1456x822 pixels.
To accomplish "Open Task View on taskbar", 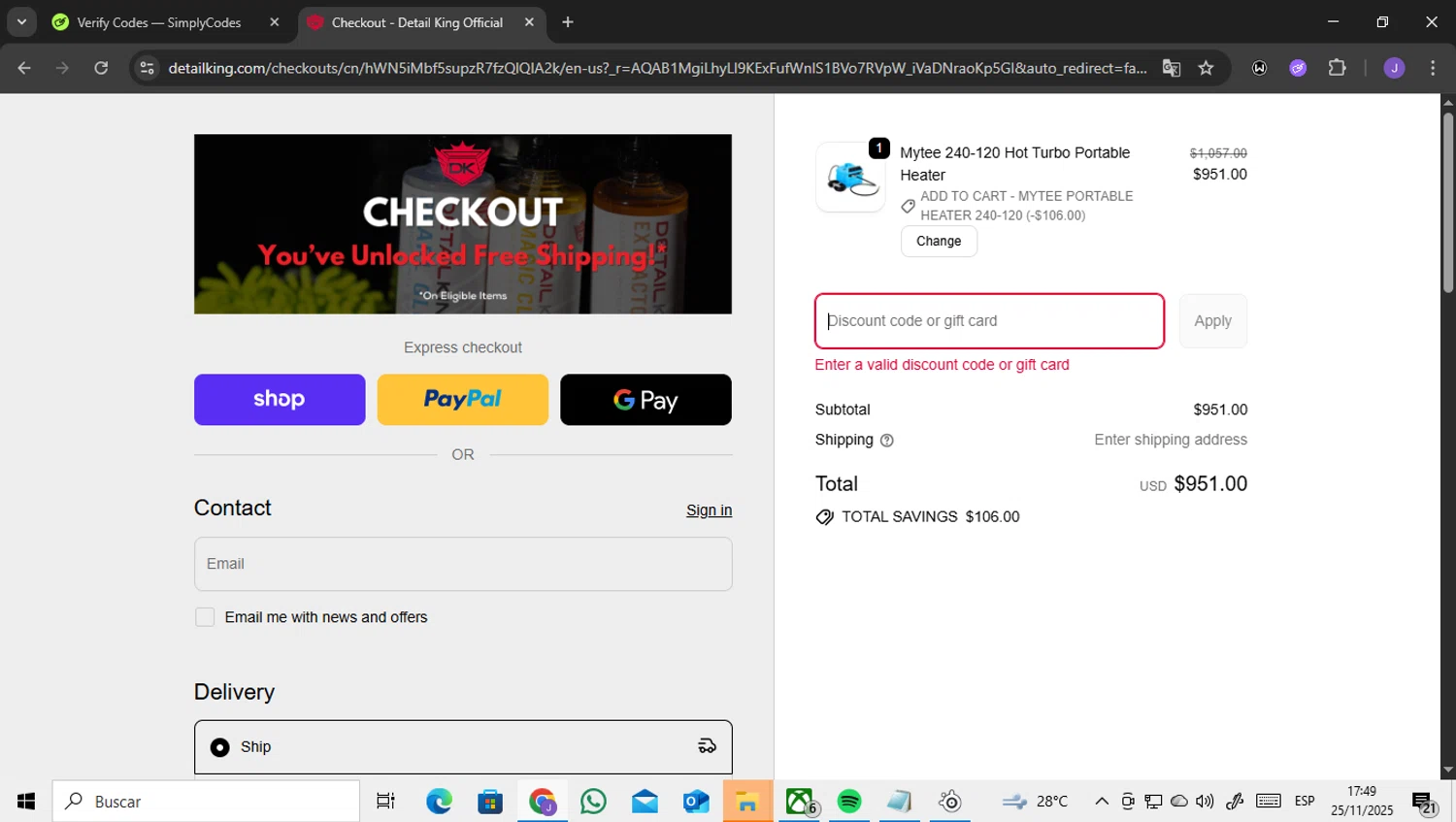I will [385, 801].
